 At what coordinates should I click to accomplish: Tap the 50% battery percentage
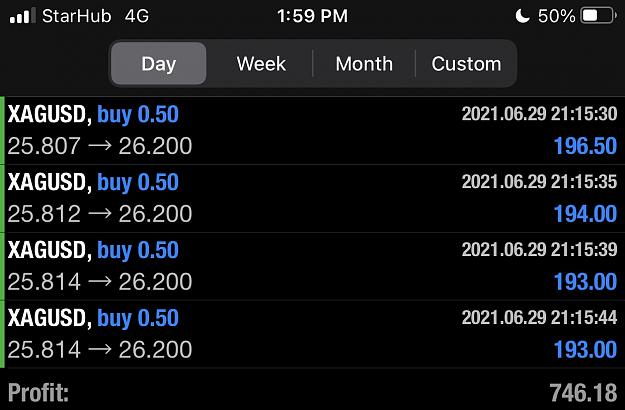click(x=556, y=16)
